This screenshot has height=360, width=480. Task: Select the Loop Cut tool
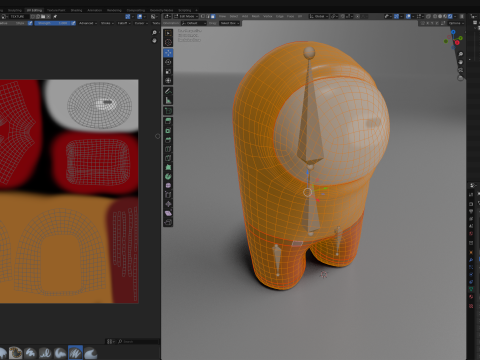coord(168,149)
